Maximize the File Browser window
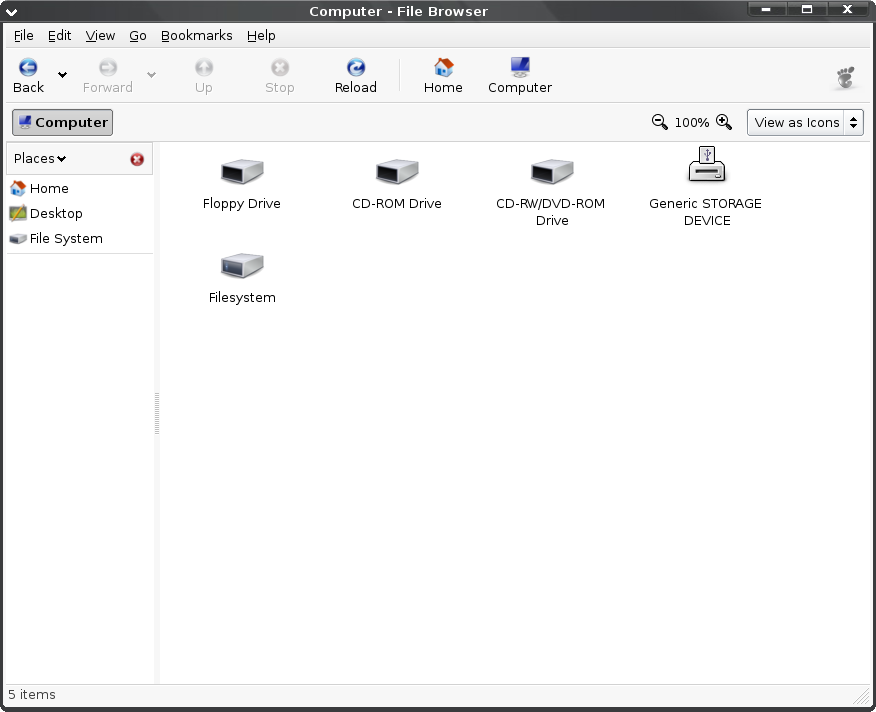Image resolution: width=876 pixels, height=712 pixels. (x=807, y=9)
